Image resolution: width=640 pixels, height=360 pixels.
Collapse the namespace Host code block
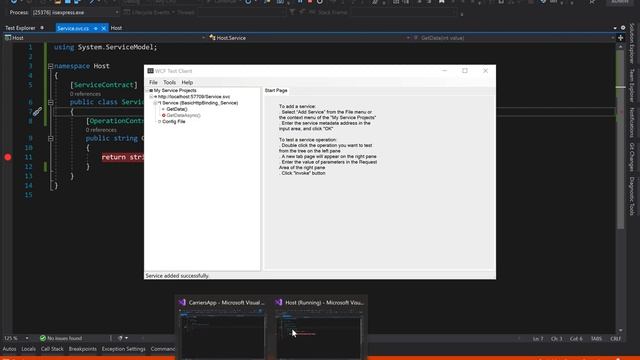(51, 66)
